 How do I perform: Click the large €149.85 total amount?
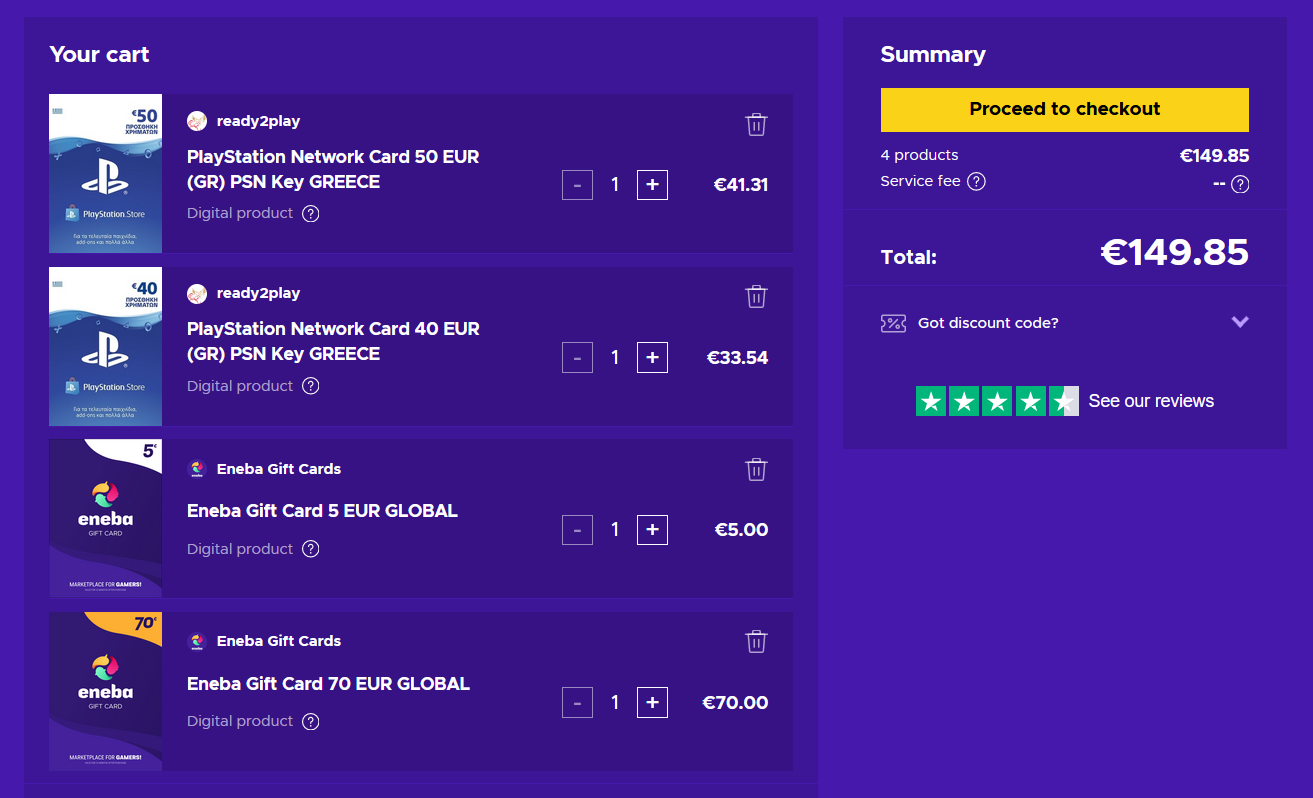pos(1174,252)
